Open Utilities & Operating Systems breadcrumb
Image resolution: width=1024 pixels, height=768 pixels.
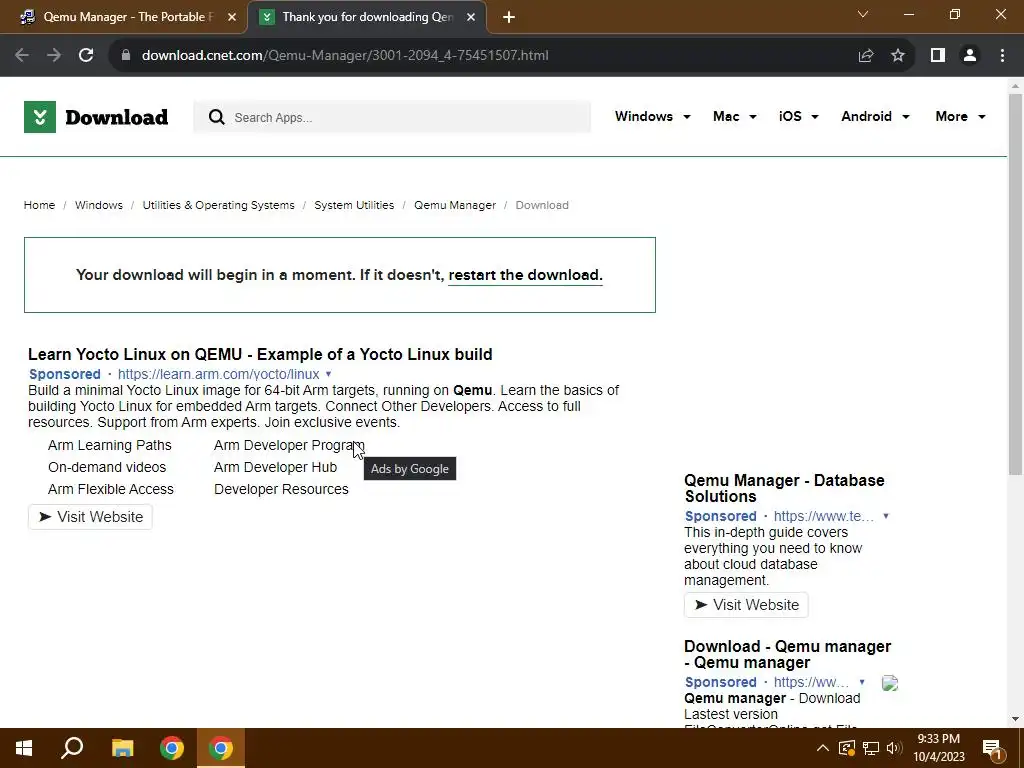tap(218, 205)
